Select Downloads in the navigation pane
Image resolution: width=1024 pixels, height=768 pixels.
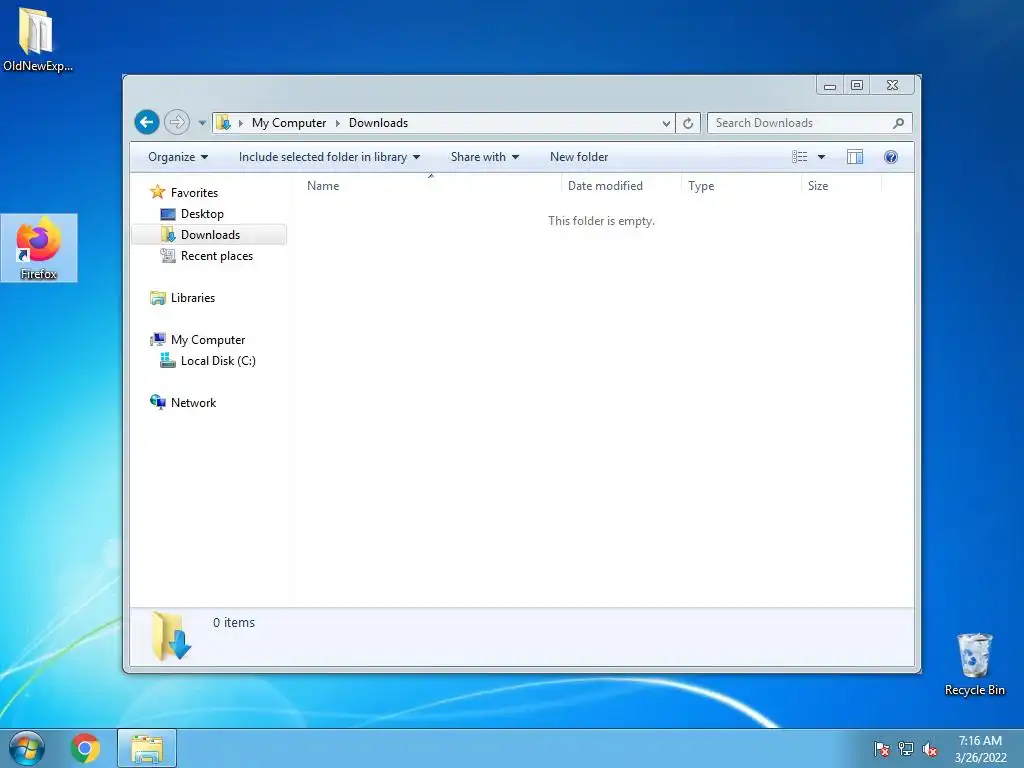(x=210, y=234)
